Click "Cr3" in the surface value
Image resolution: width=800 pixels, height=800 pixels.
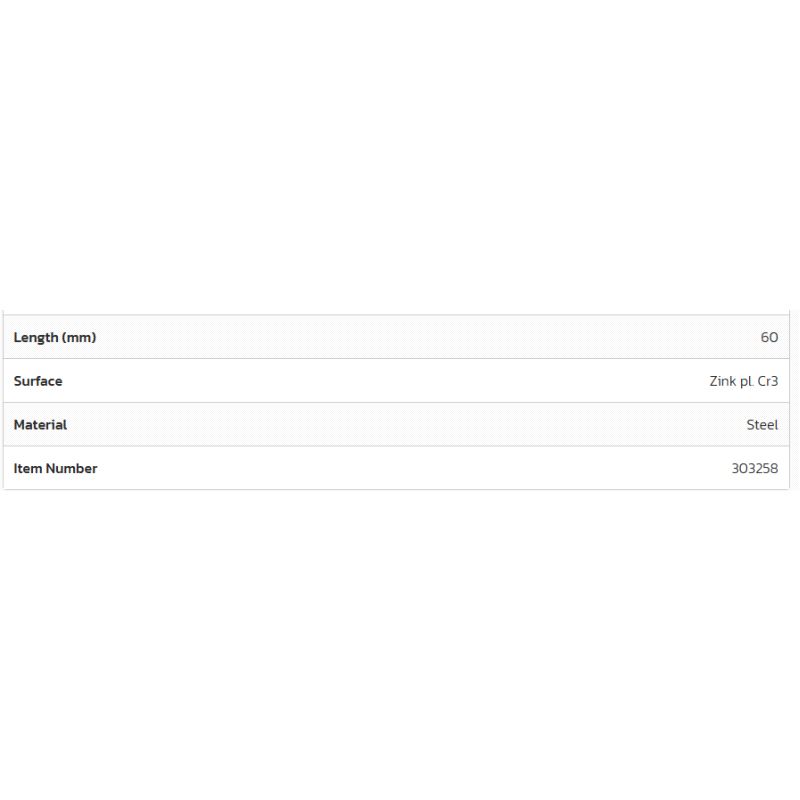click(x=768, y=381)
